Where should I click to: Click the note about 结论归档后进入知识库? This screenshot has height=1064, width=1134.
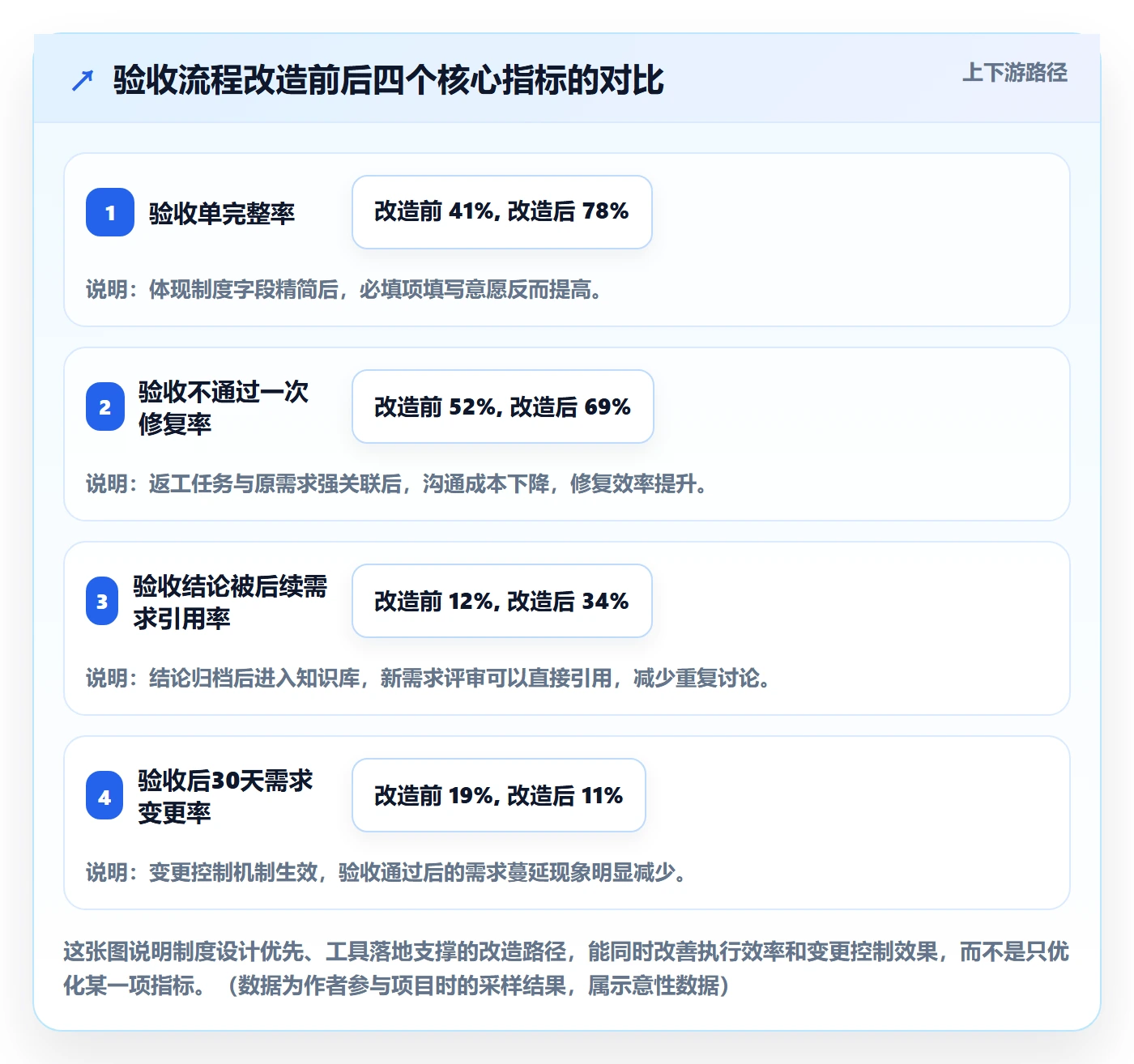pos(428,679)
